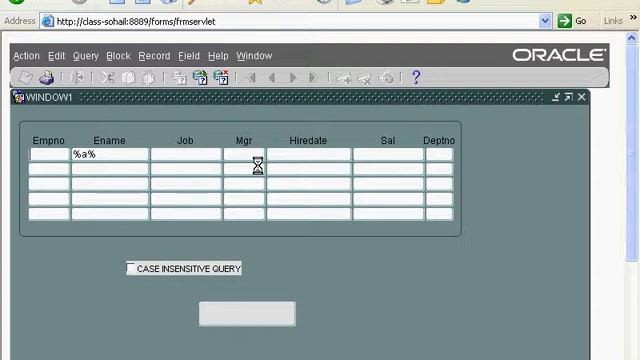Click the Remove Record toolbar icon
Screen dimensions: 640x360
364,78
